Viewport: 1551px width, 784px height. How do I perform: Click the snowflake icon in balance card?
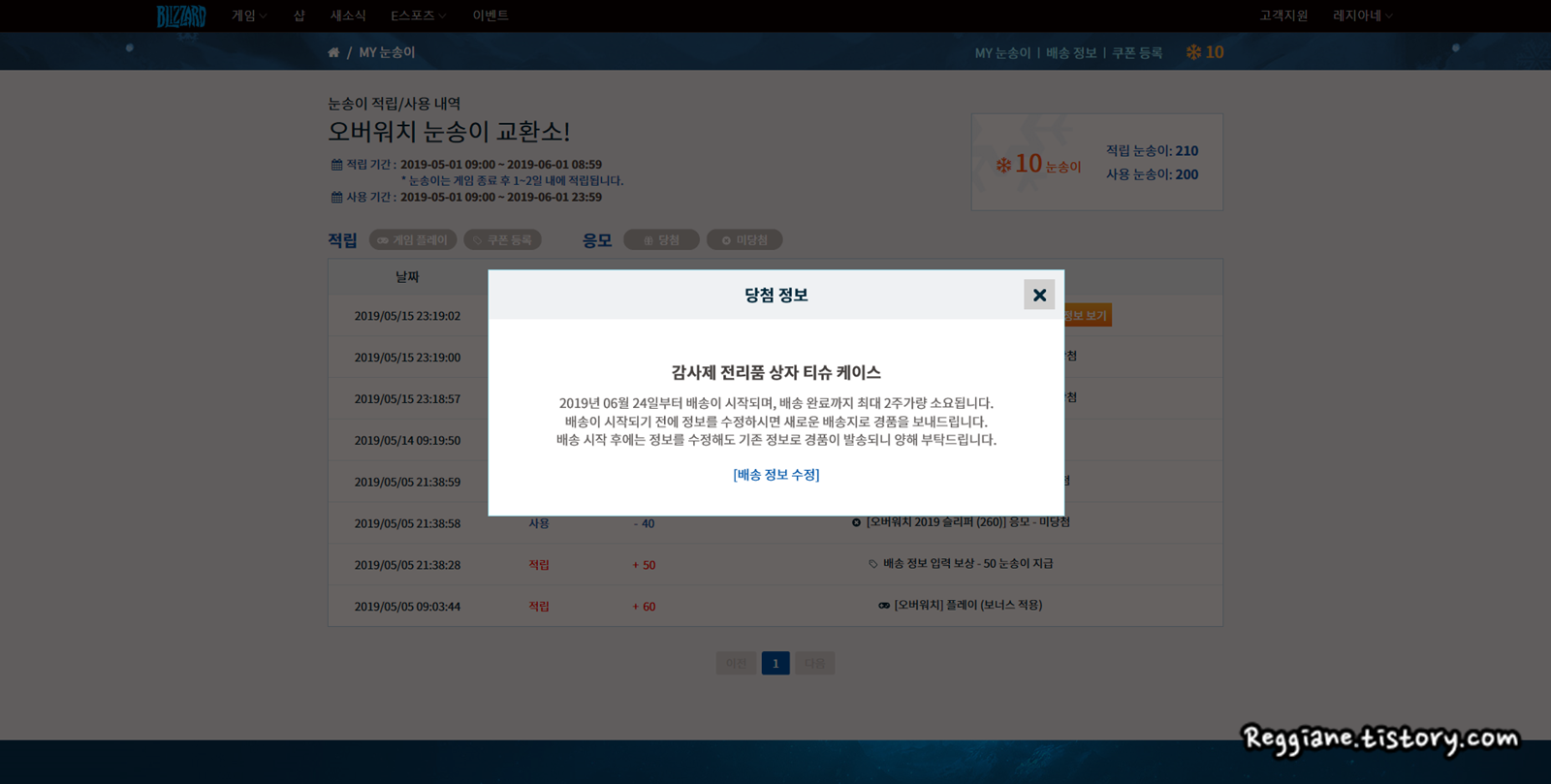[1003, 165]
